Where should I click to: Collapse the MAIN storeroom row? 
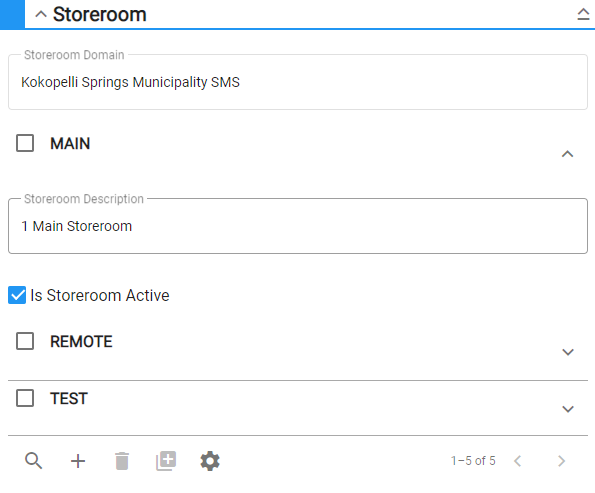tap(567, 154)
